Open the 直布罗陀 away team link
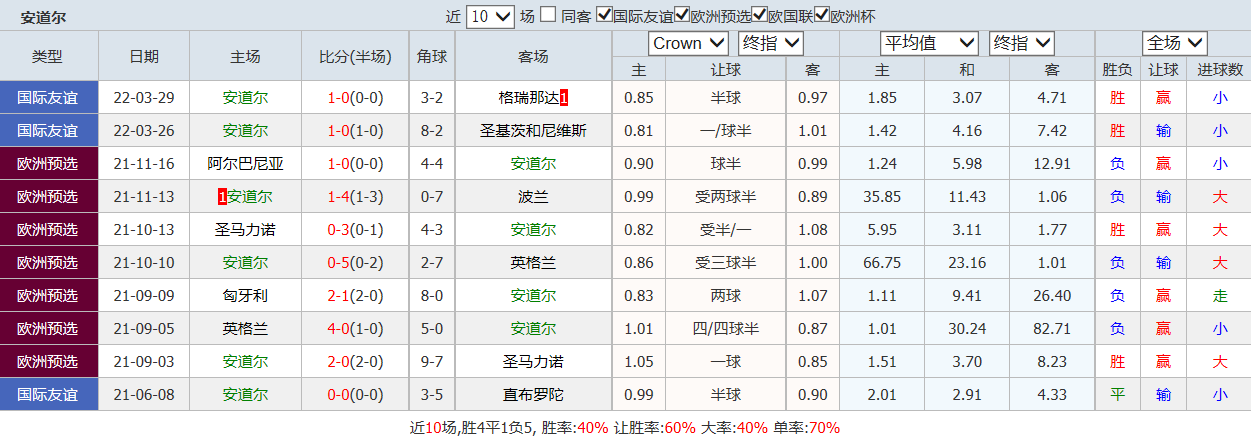Image resolution: width=1251 pixels, height=443 pixels. pyautogui.click(x=533, y=395)
